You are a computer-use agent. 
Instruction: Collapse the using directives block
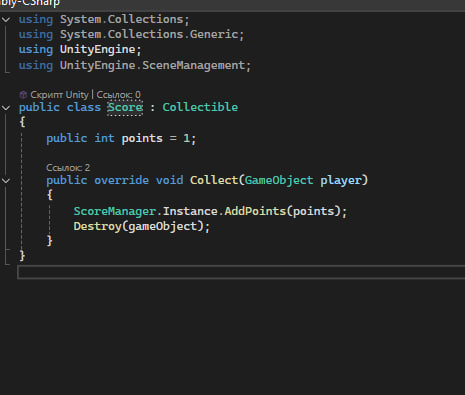click(6, 20)
